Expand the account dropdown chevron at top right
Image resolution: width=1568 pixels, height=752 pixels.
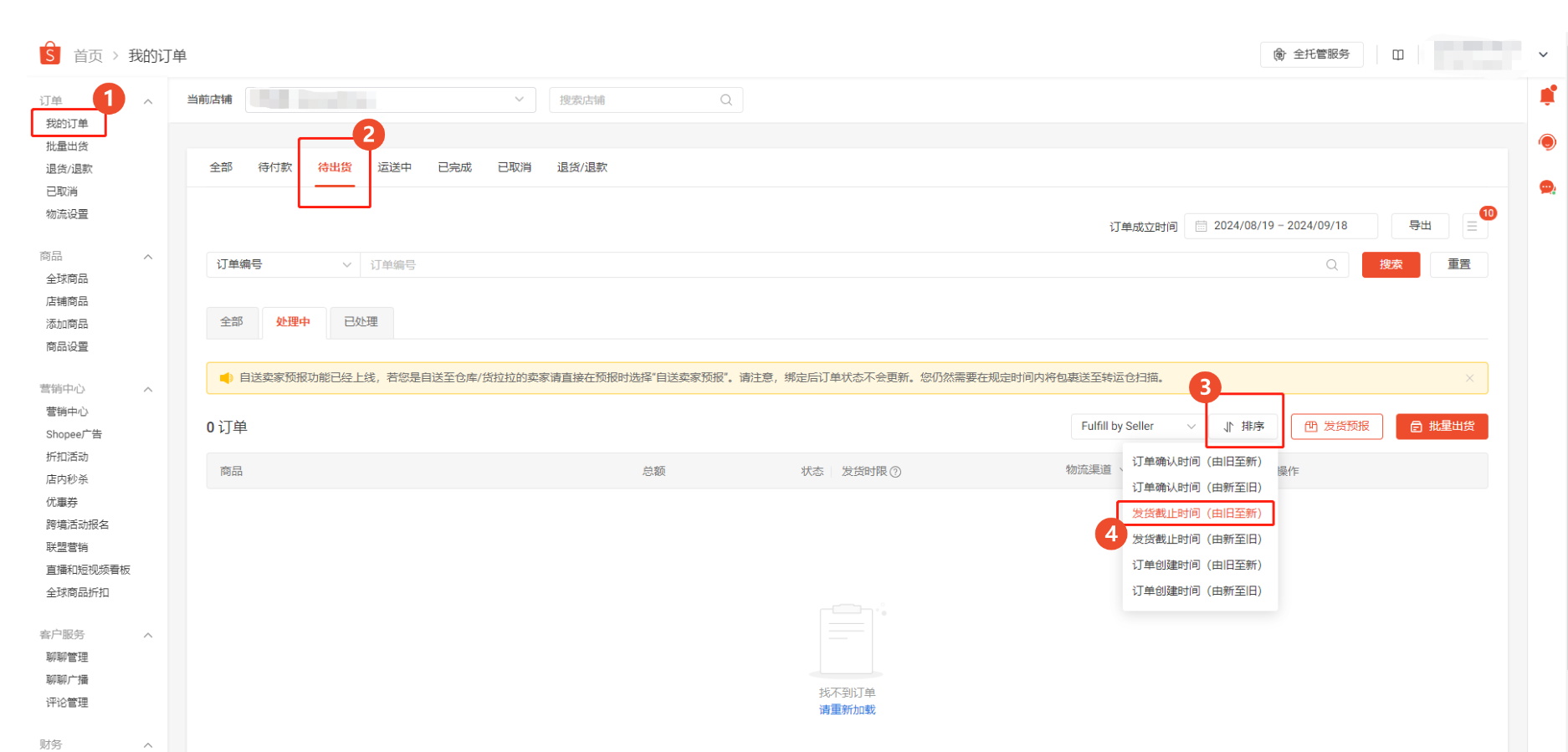(1543, 54)
